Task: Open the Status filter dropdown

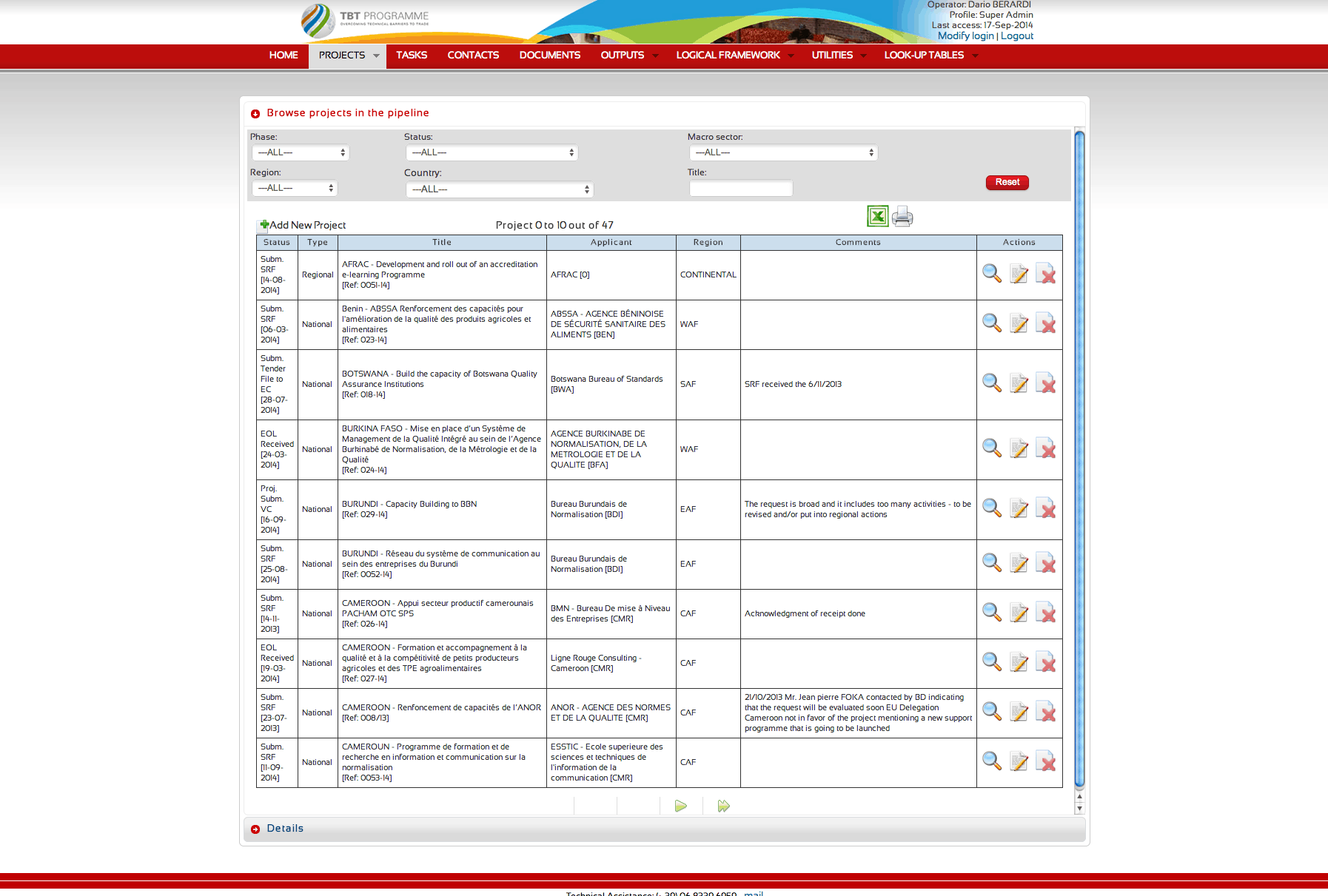Action: [492, 152]
